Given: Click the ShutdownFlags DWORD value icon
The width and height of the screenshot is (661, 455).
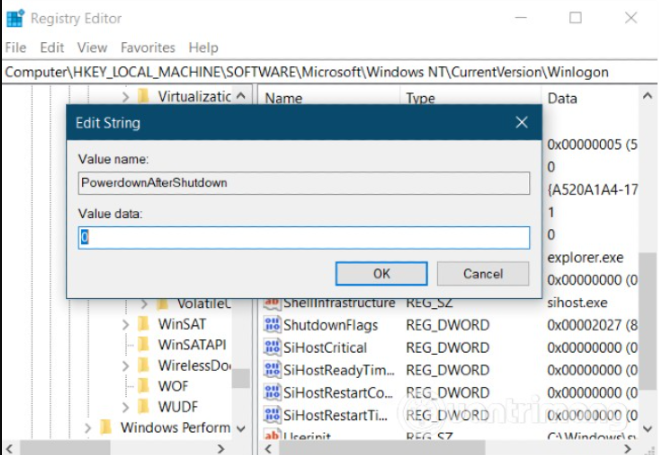Looking at the screenshot, I should [272, 325].
